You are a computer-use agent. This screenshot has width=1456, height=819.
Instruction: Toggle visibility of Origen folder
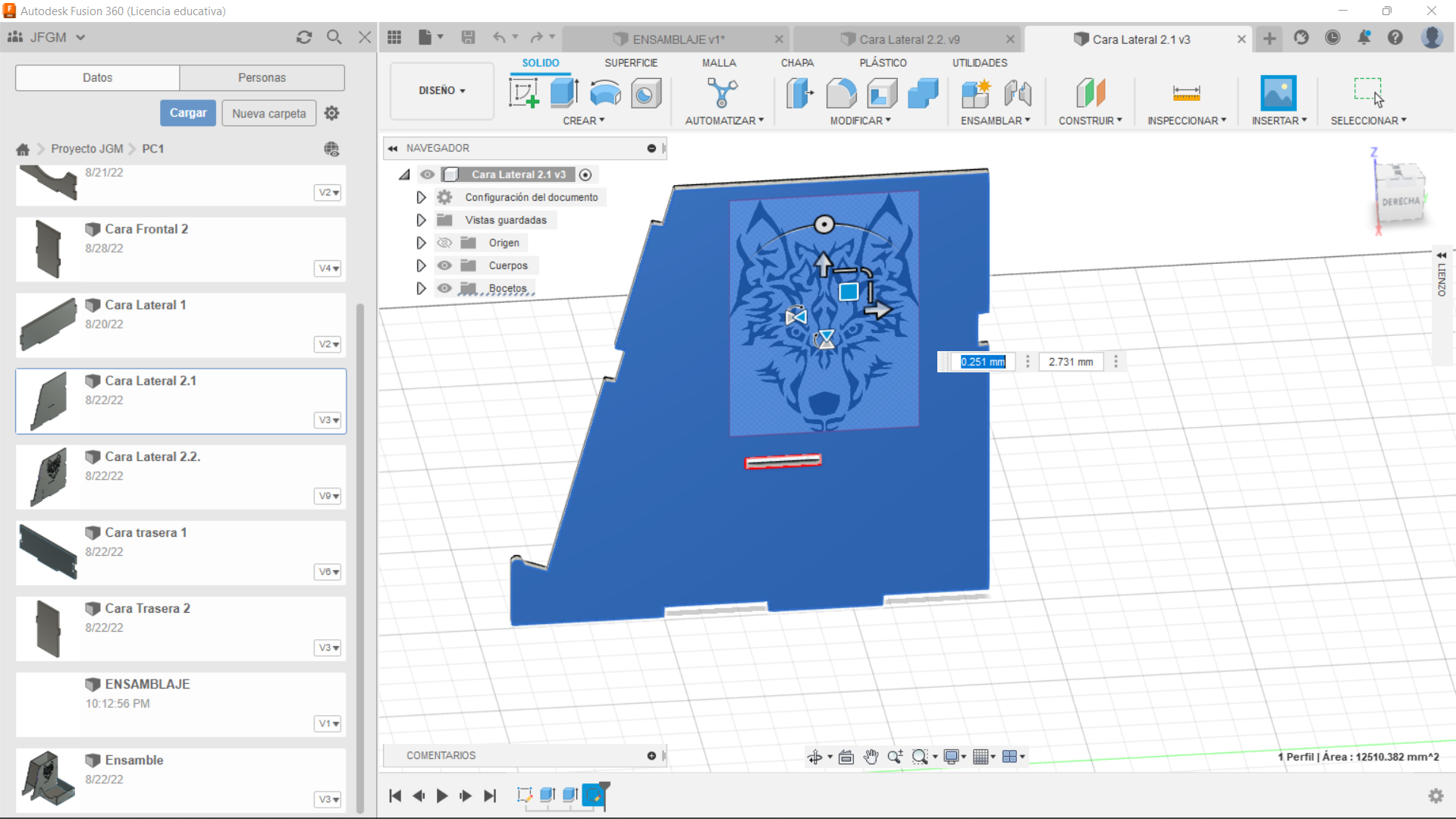click(x=445, y=243)
